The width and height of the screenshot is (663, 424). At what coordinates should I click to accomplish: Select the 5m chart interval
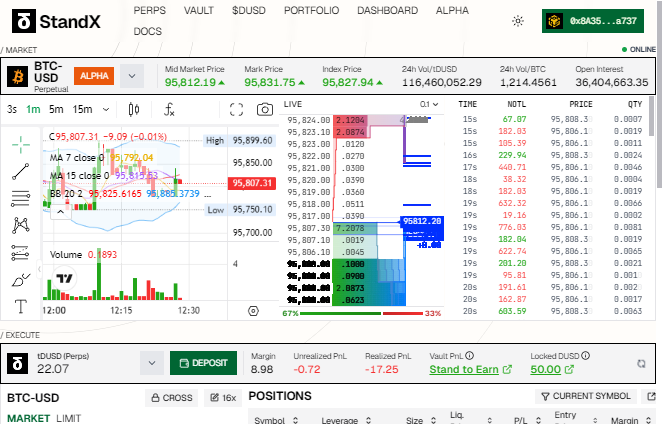pyautogui.click(x=56, y=109)
